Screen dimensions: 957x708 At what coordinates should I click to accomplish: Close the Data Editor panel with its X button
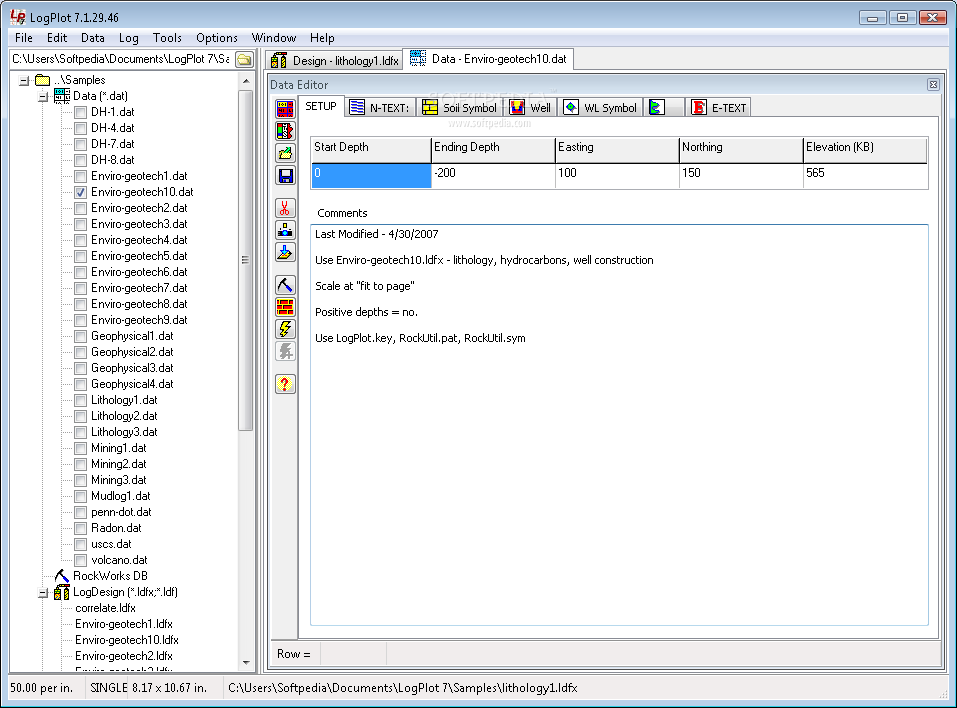click(933, 85)
